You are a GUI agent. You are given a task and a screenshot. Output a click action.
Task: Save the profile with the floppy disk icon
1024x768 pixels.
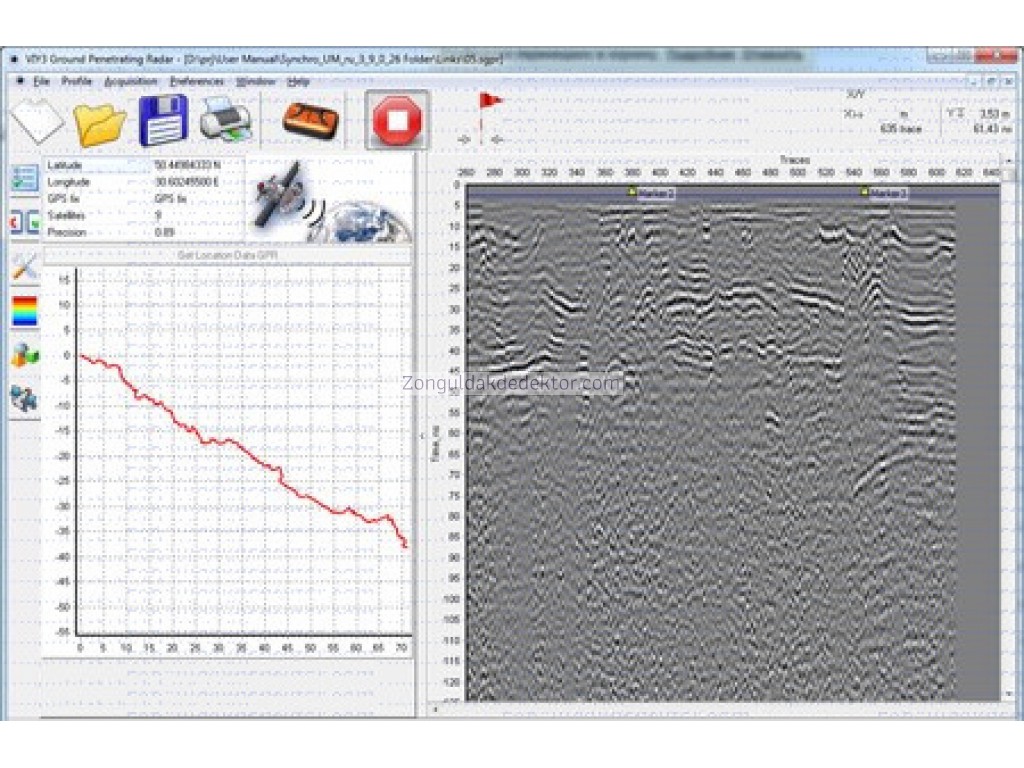click(x=163, y=120)
